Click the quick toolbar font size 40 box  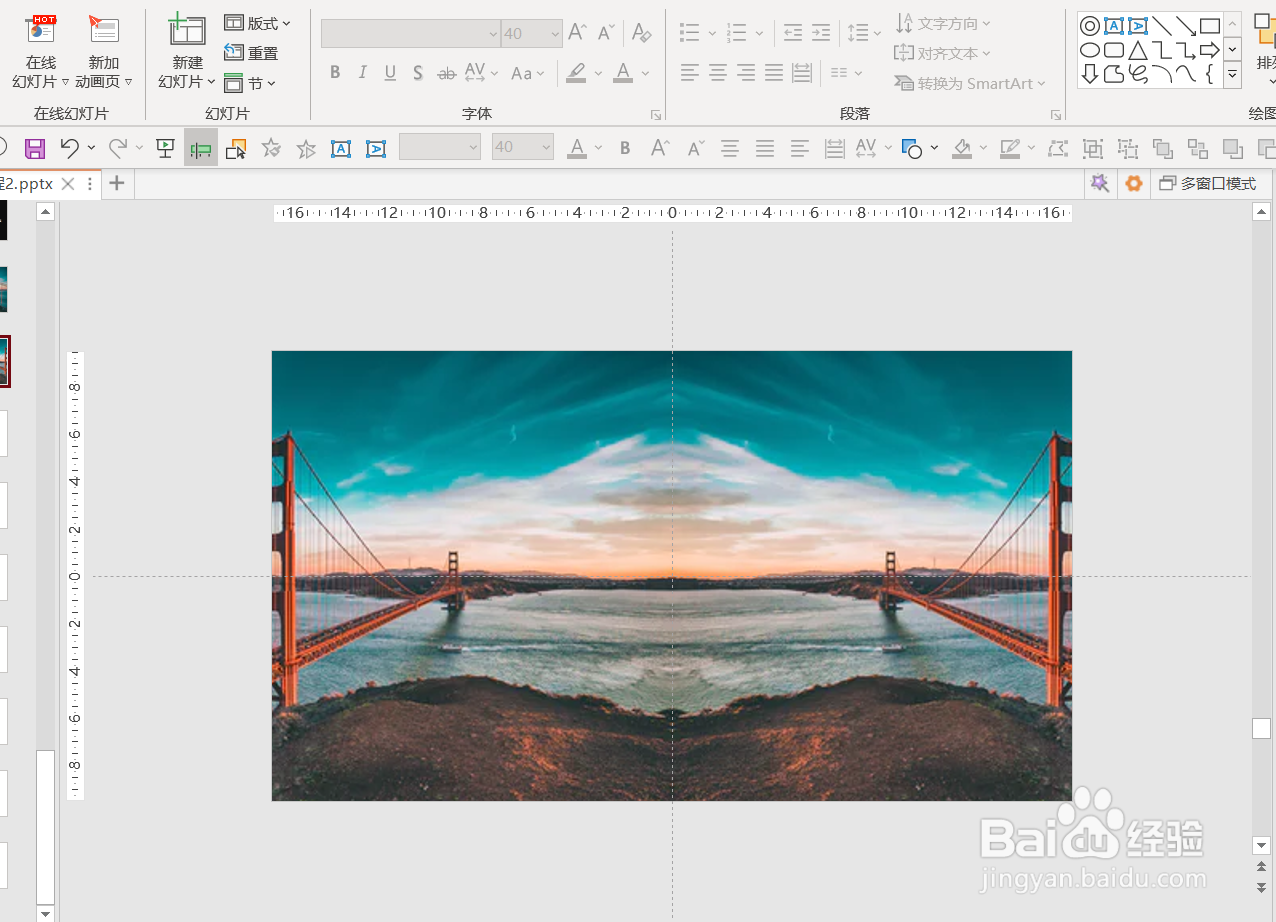coord(523,147)
